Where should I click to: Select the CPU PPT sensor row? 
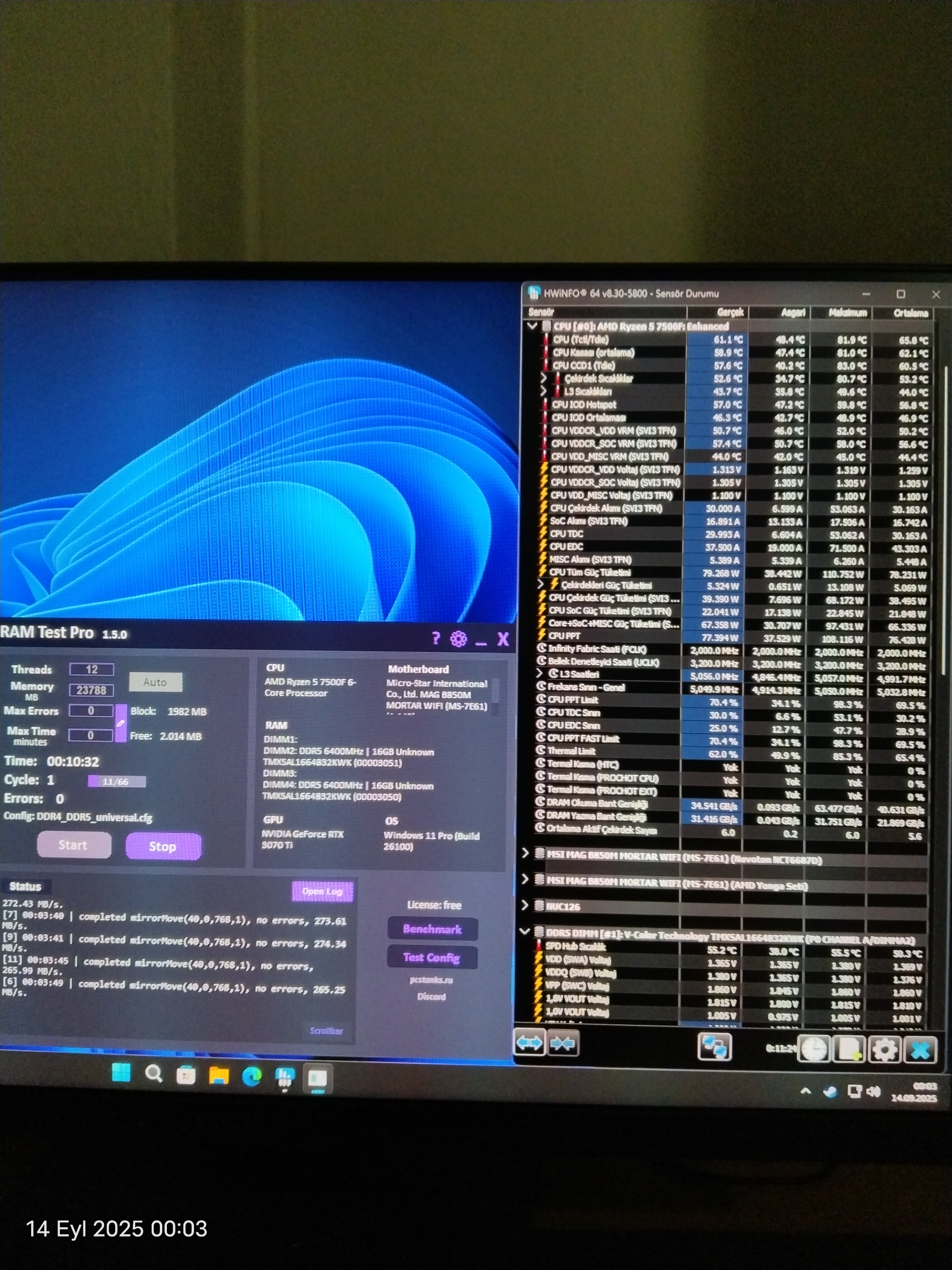[x=733, y=637]
